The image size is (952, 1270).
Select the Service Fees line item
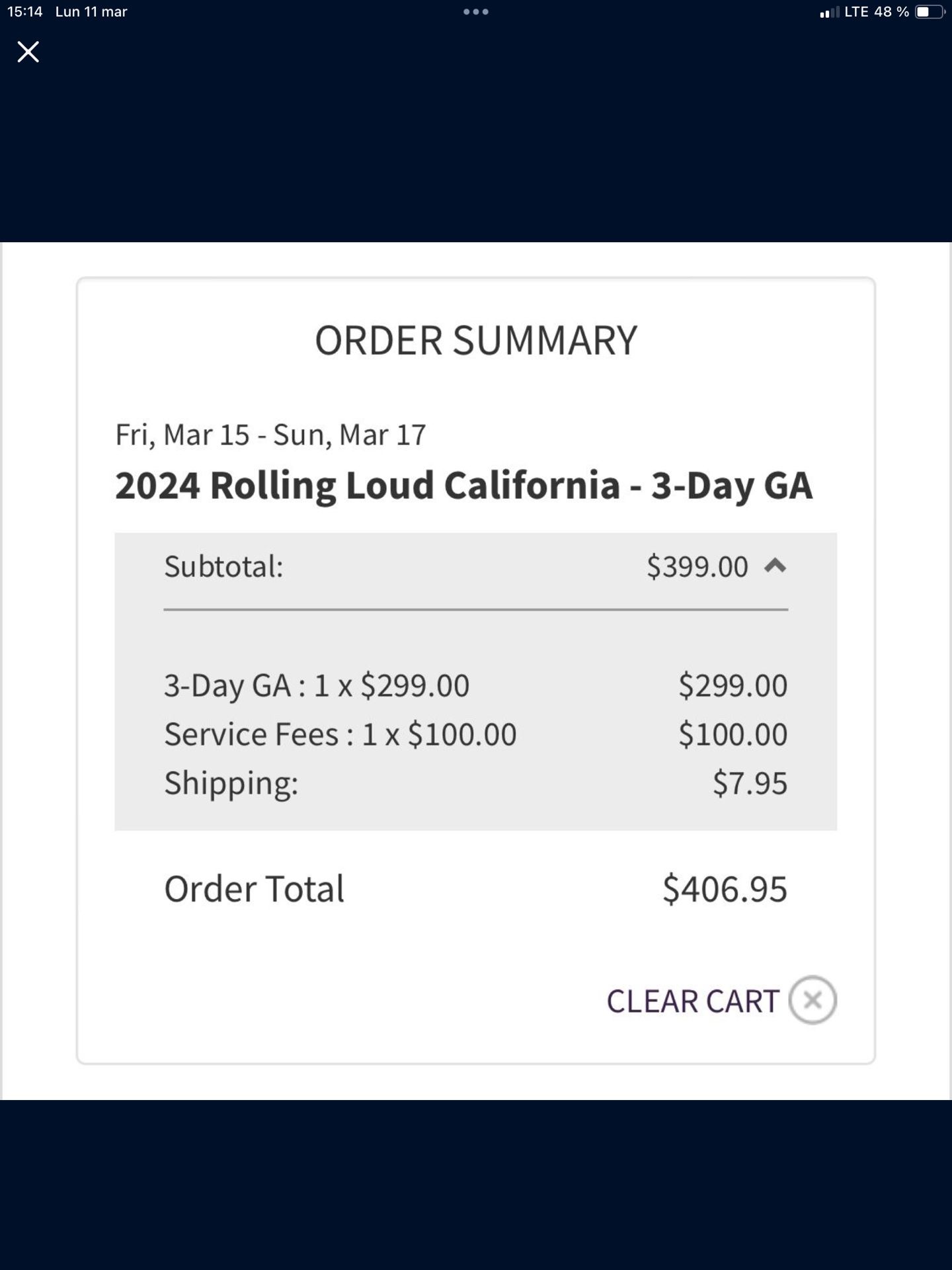[x=476, y=734]
